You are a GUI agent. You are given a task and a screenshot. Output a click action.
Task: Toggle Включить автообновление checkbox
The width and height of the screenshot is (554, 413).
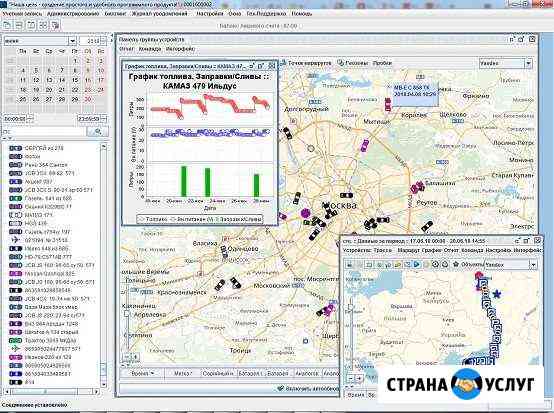281,388
